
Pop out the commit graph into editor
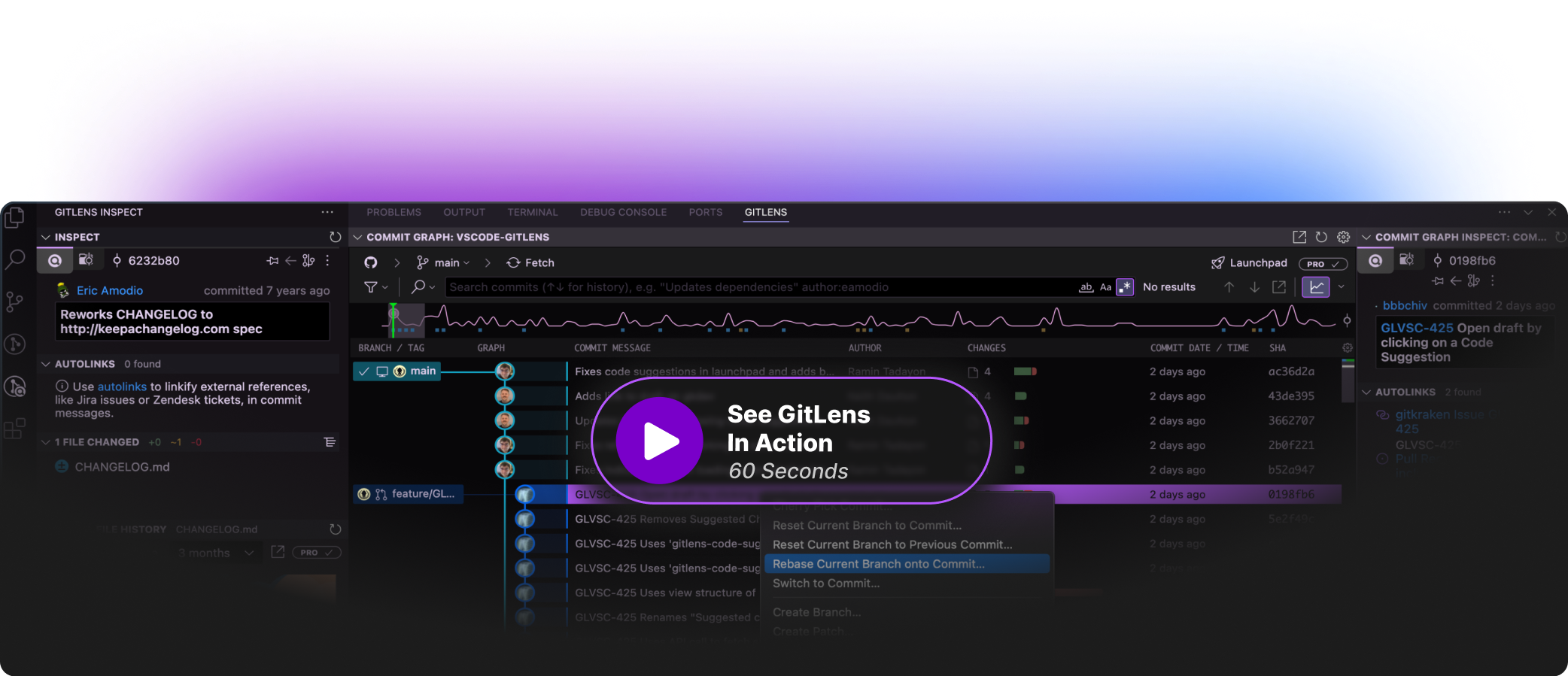1299,237
